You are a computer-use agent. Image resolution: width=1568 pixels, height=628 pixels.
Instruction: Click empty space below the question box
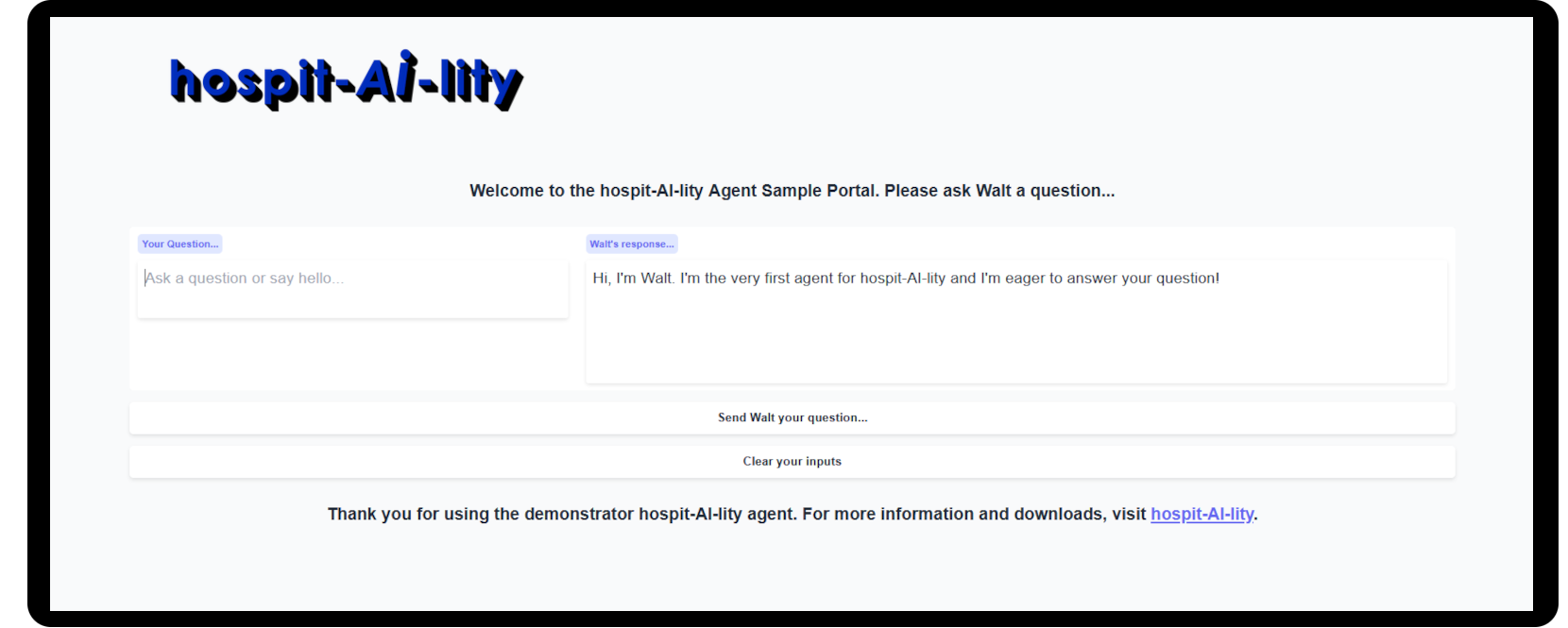pyautogui.click(x=352, y=354)
